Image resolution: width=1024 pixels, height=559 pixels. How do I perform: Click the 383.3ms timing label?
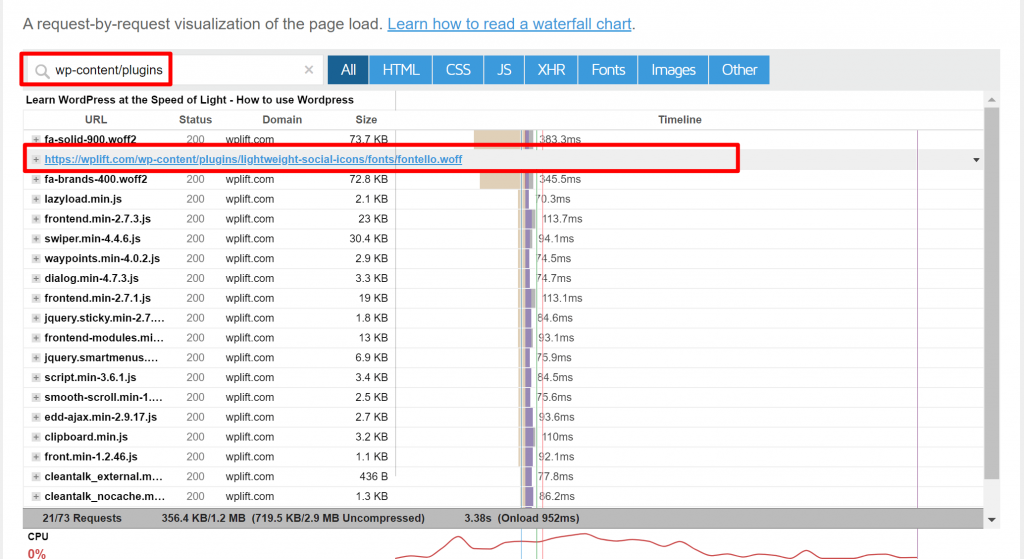[560, 139]
